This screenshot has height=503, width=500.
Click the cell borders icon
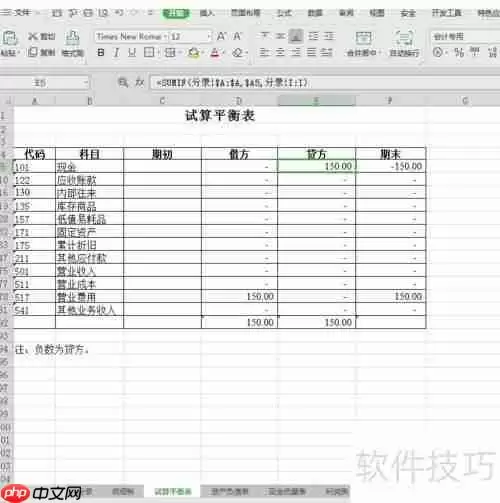149,52
